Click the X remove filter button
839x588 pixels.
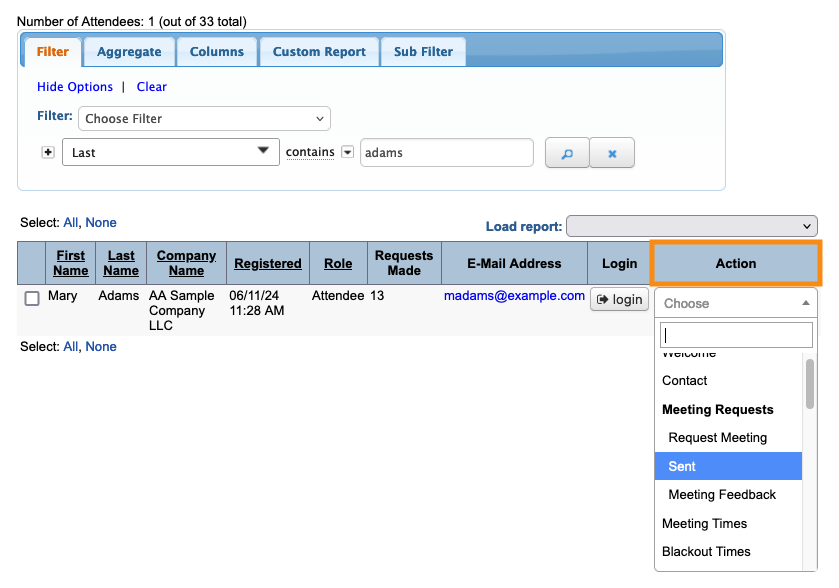(x=612, y=153)
